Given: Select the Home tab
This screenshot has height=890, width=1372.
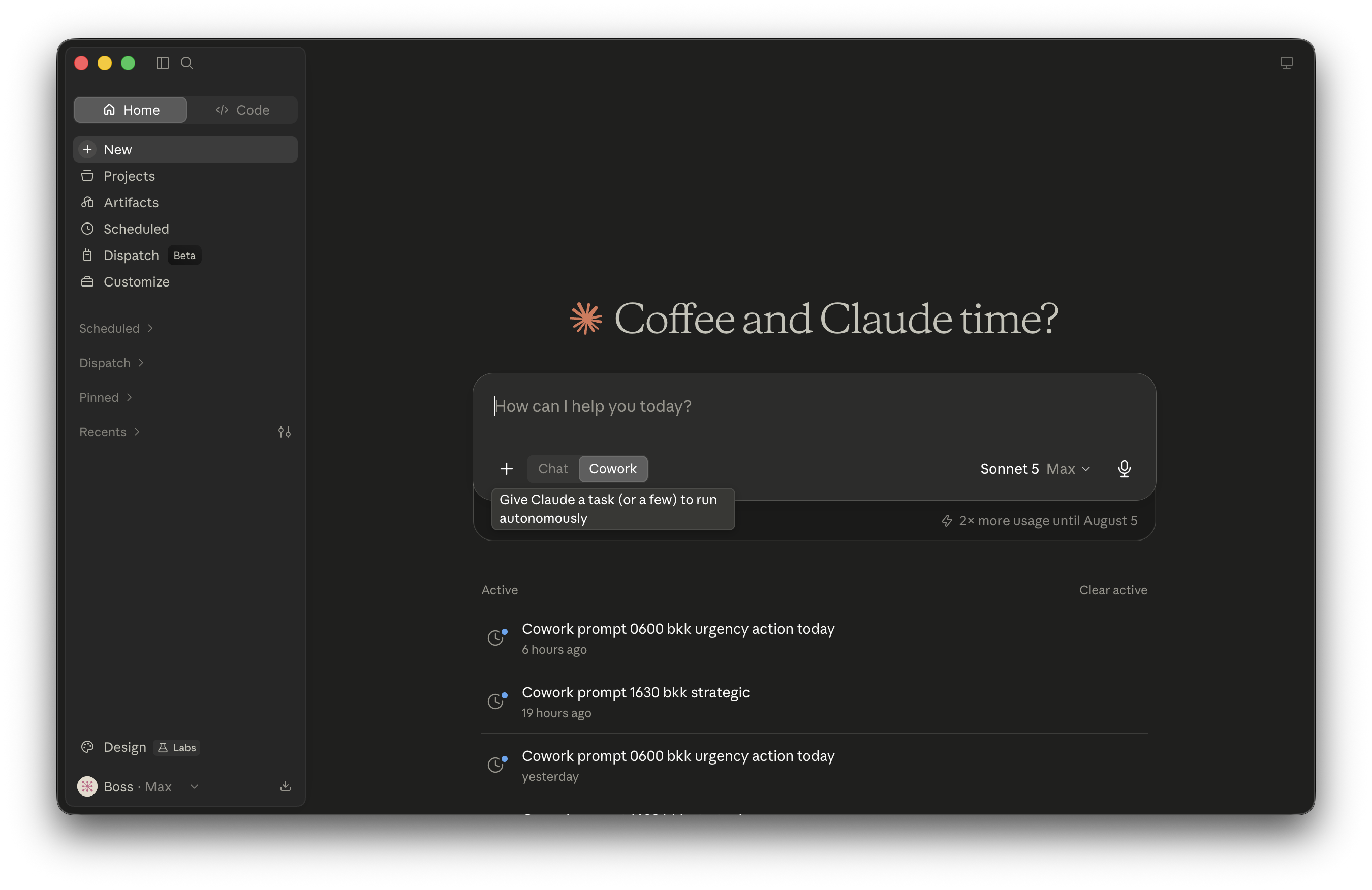Looking at the screenshot, I should 130,110.
